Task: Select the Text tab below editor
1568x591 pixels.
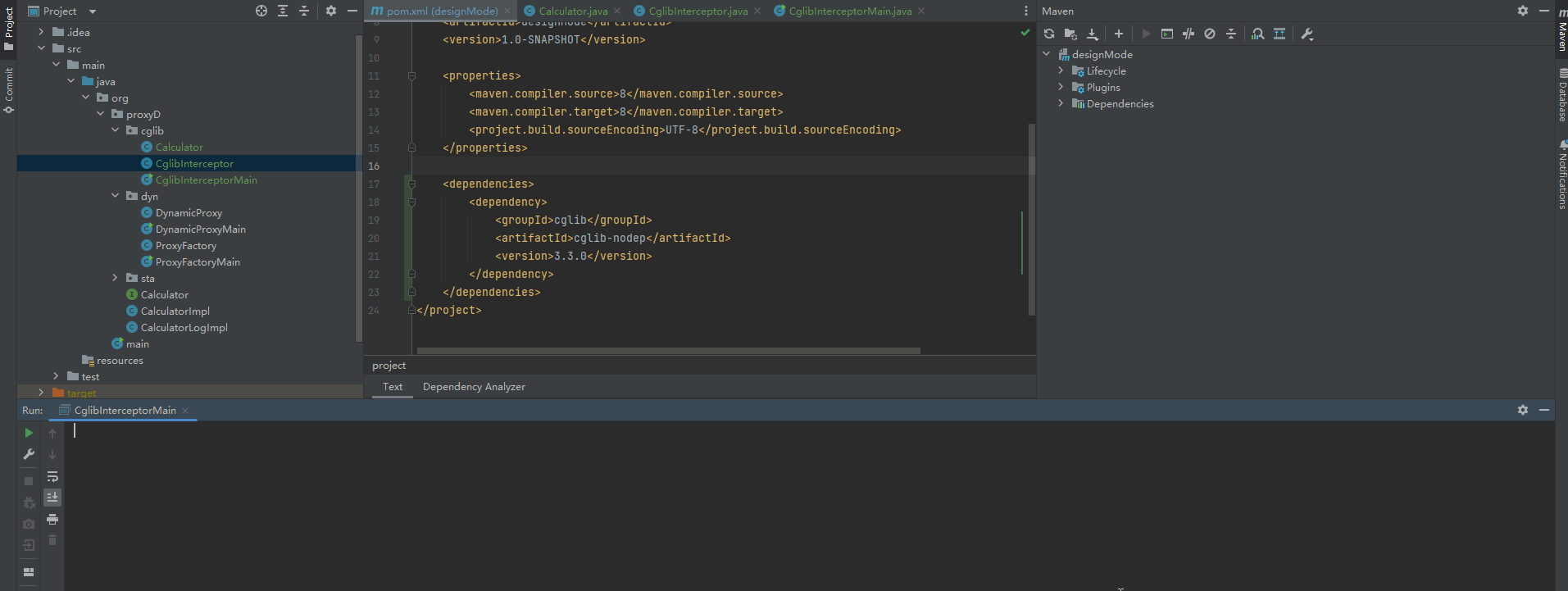Action: click(x=393, y=387)
